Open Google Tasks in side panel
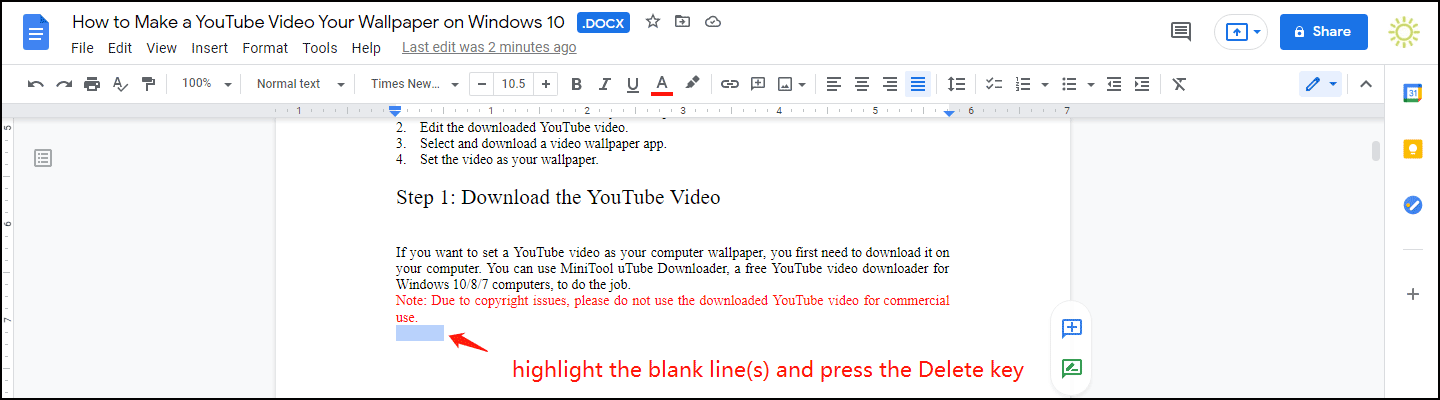The image size is (1440, 400). pos(1412,205)
